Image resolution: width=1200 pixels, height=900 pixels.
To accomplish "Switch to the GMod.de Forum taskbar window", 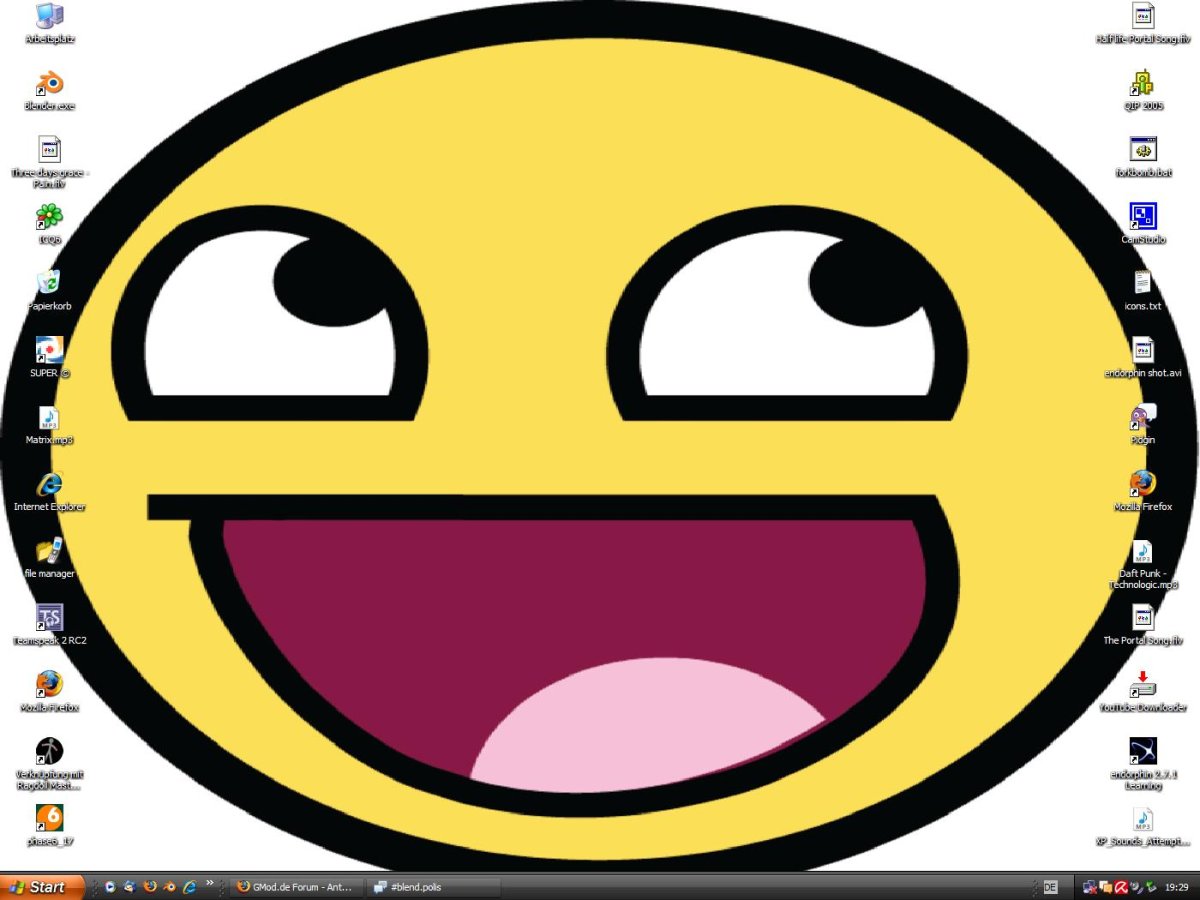I will click(295, 887).
